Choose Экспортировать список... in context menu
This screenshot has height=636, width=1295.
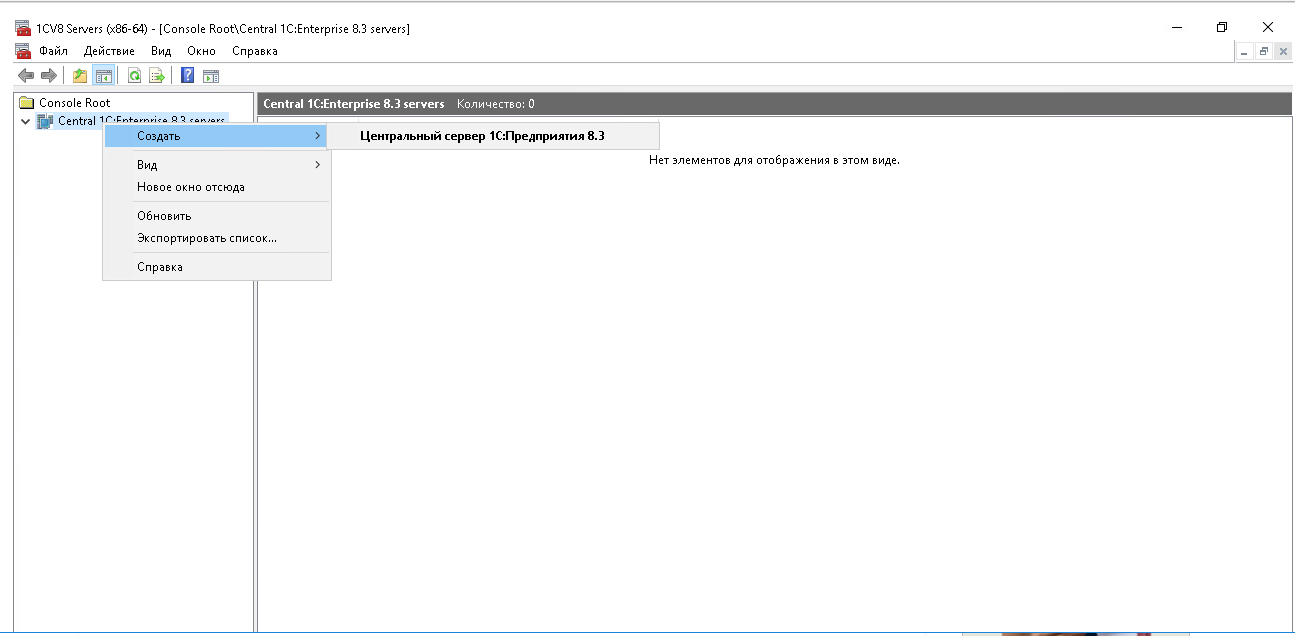207,238
